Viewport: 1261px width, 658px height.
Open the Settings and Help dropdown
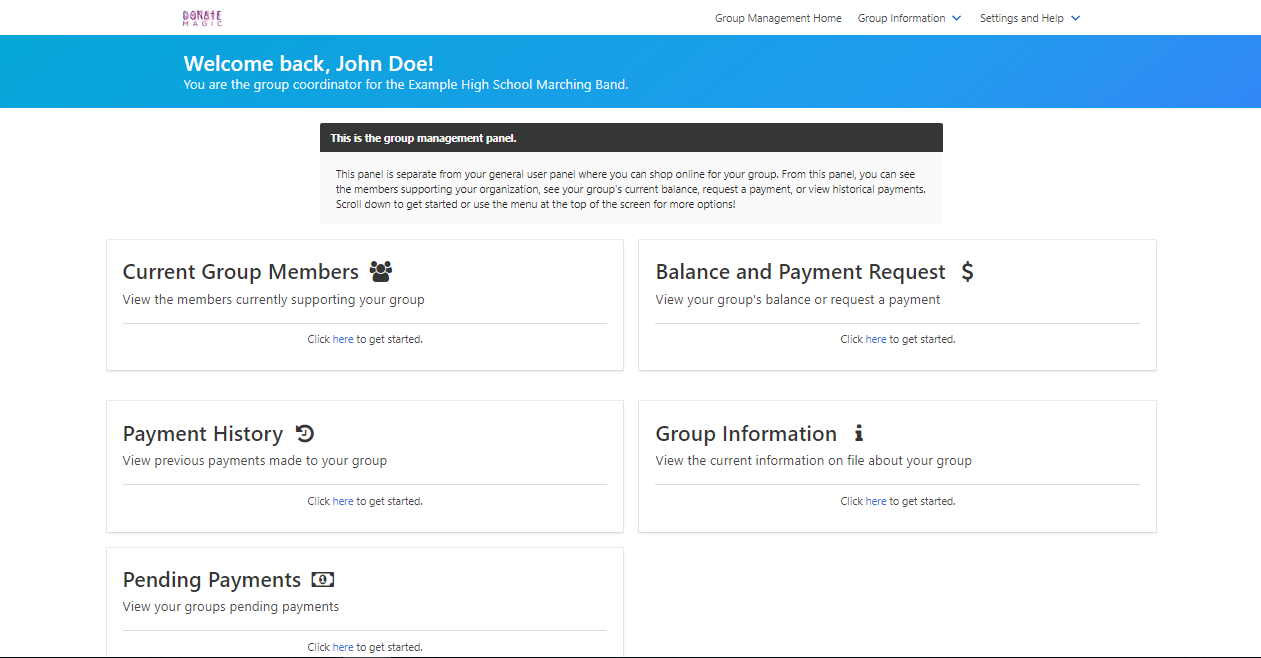tap(1029, 18)
